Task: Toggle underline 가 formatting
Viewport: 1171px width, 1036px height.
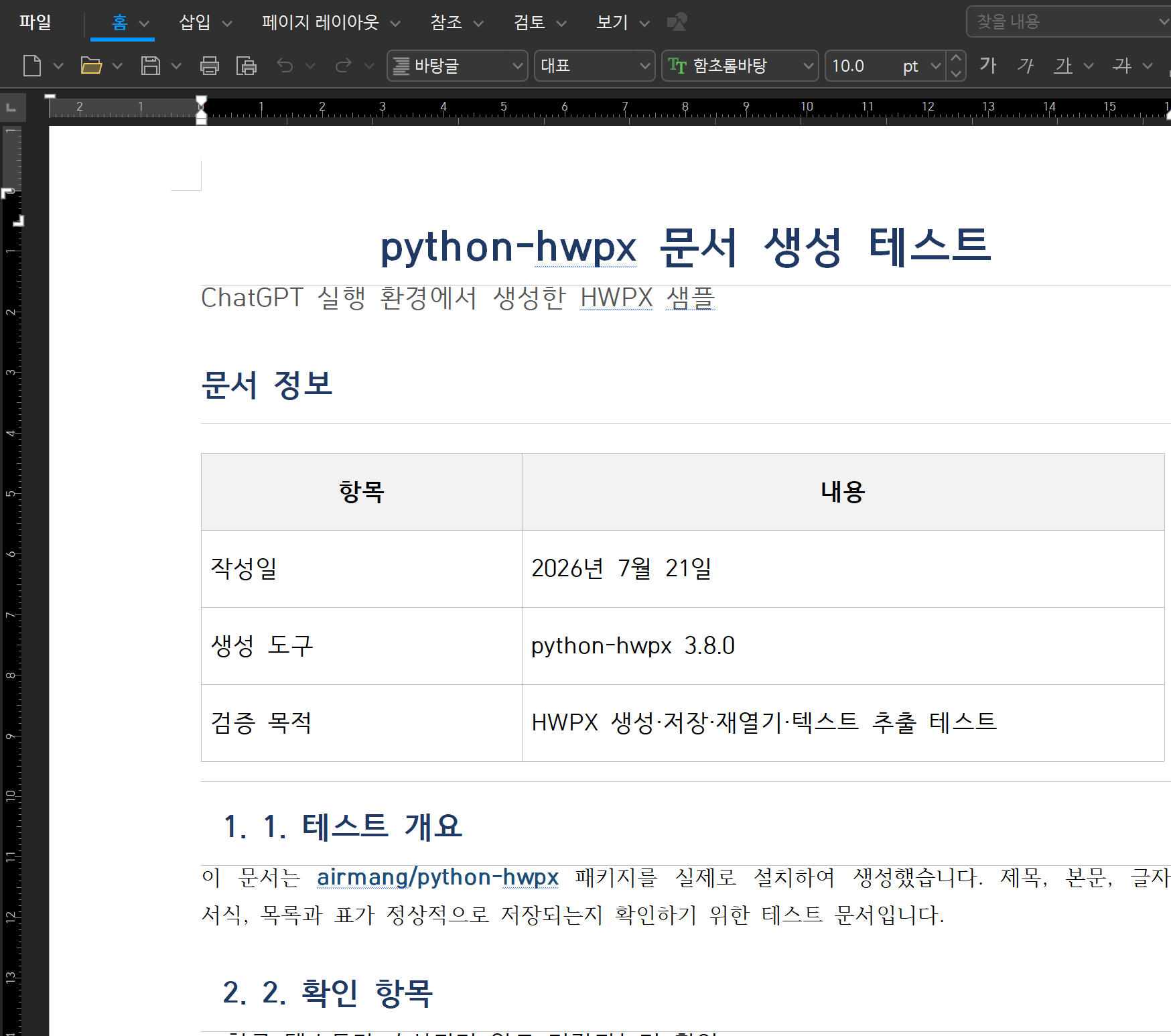Action: [x=1063, y=66]
